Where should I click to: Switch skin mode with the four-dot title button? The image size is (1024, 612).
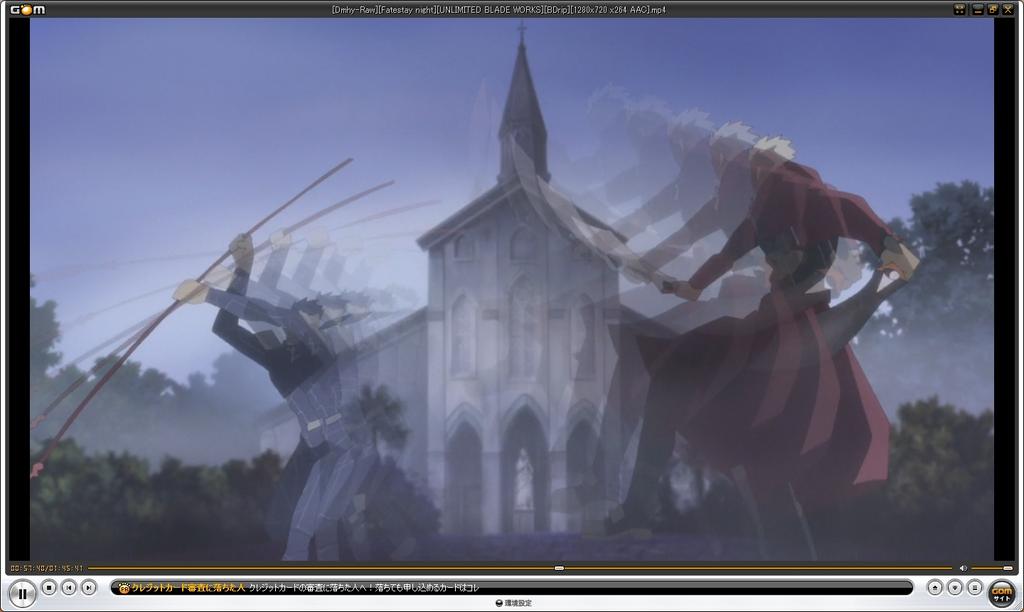point(959,9)
